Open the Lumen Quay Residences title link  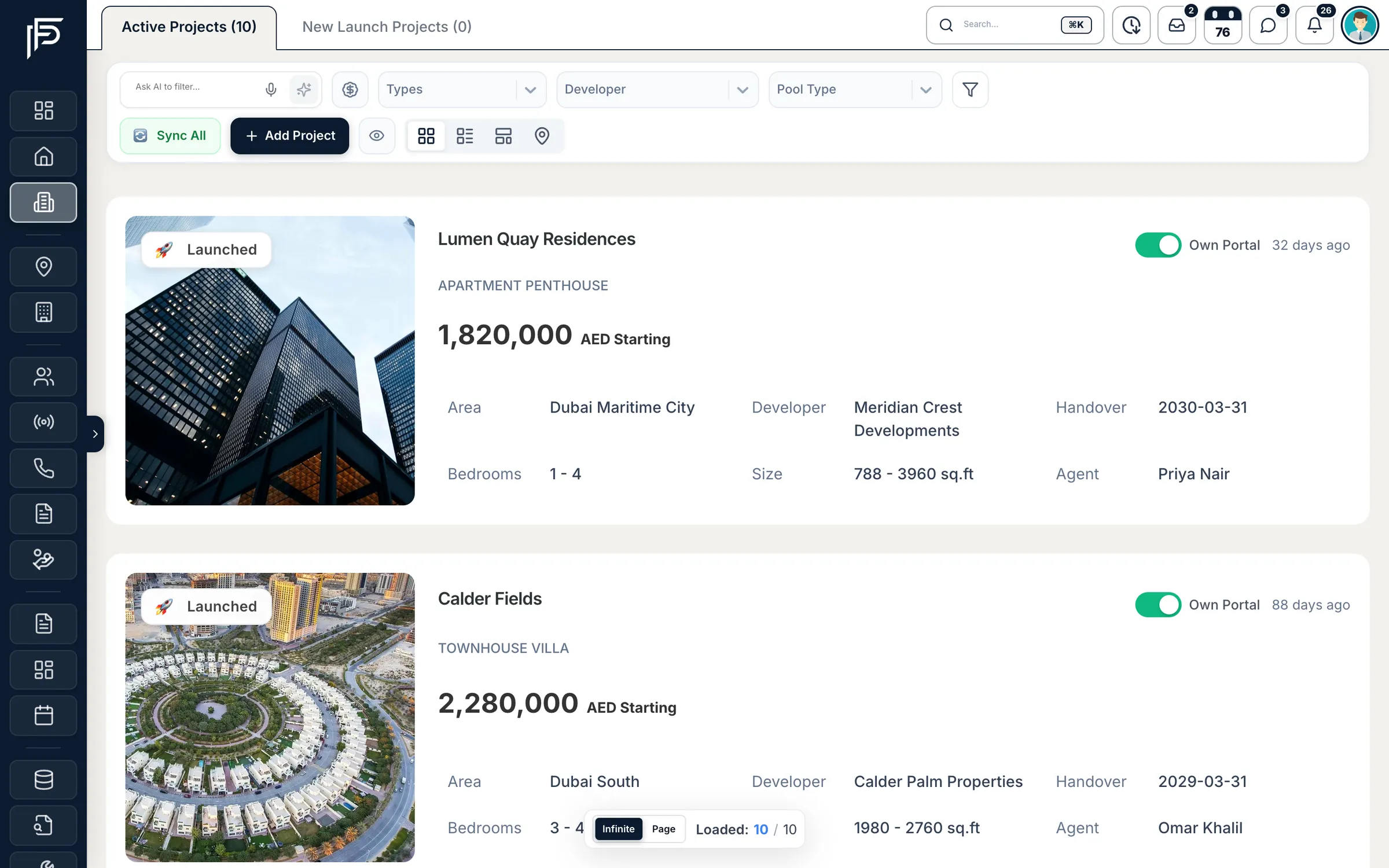[537, 239]
